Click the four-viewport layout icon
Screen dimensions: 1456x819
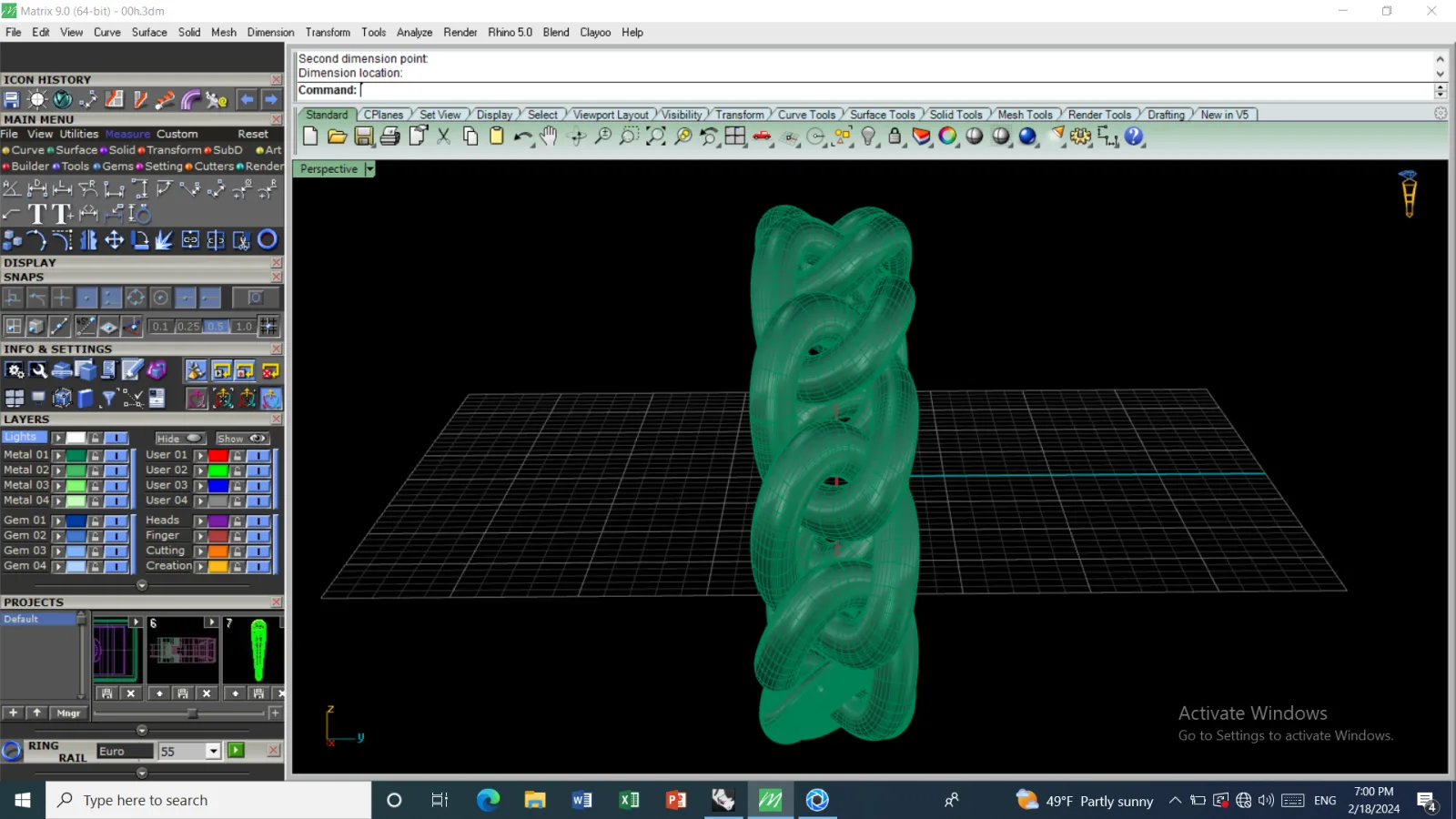pos(735,136)
